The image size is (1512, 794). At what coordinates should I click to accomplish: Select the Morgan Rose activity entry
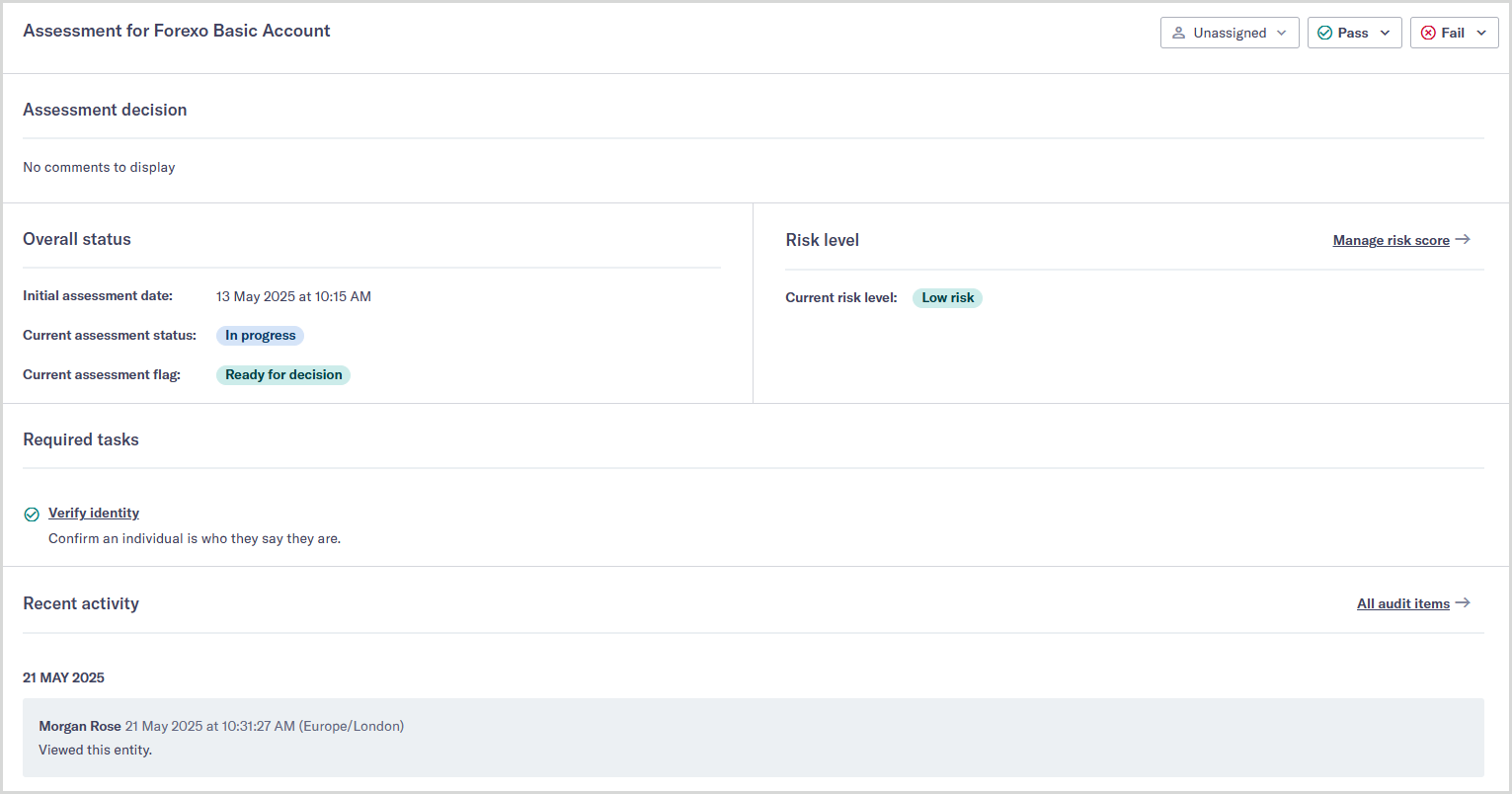click(x=753, y=737)
